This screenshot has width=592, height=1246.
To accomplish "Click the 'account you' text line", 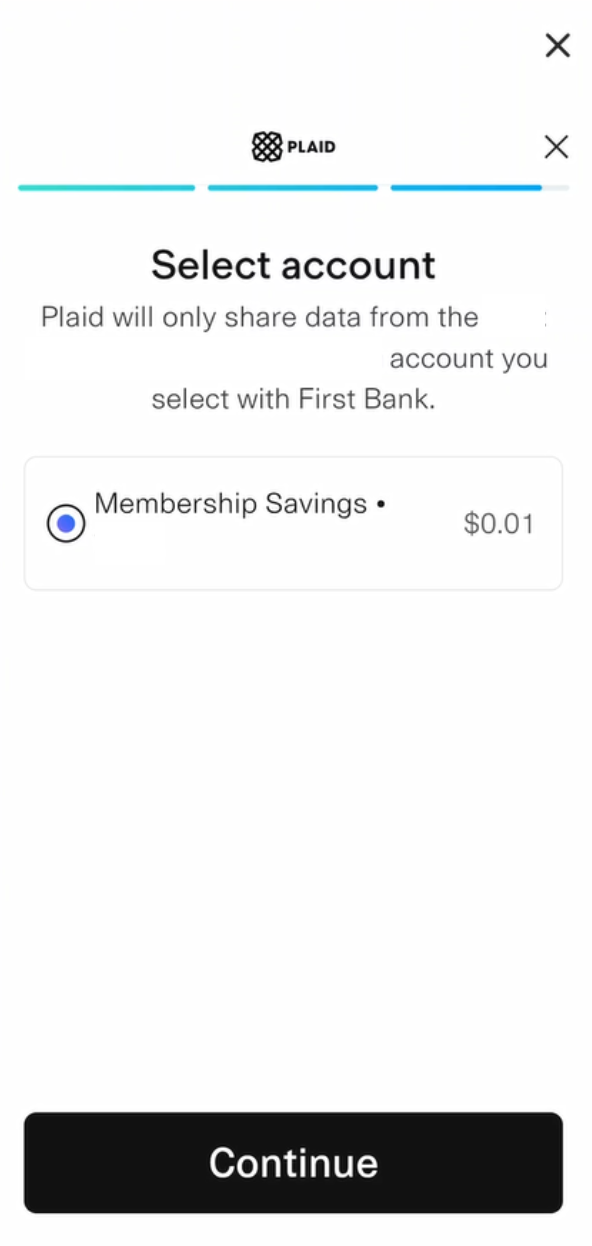I will click(468, 359).
